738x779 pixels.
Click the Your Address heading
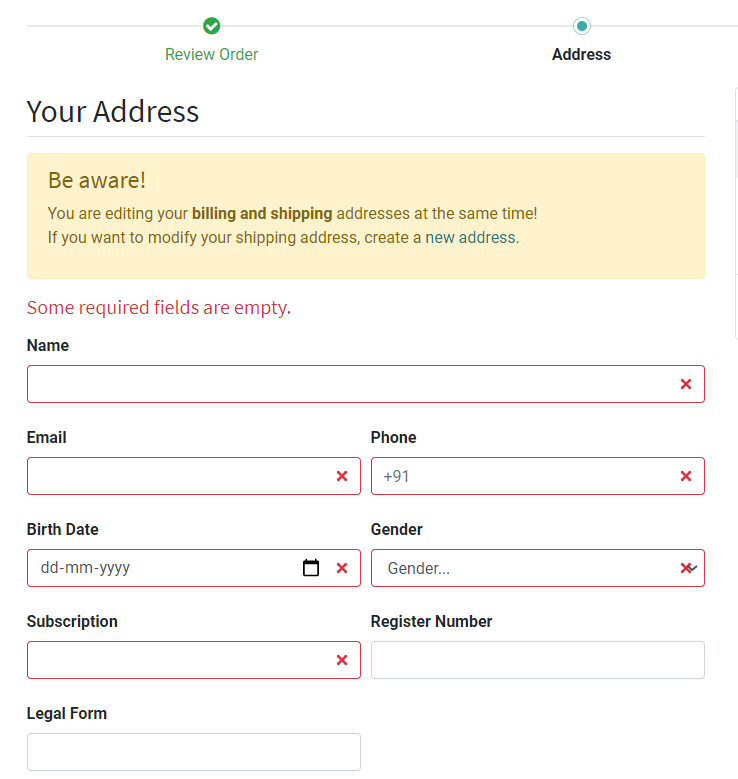coord(113,111)
